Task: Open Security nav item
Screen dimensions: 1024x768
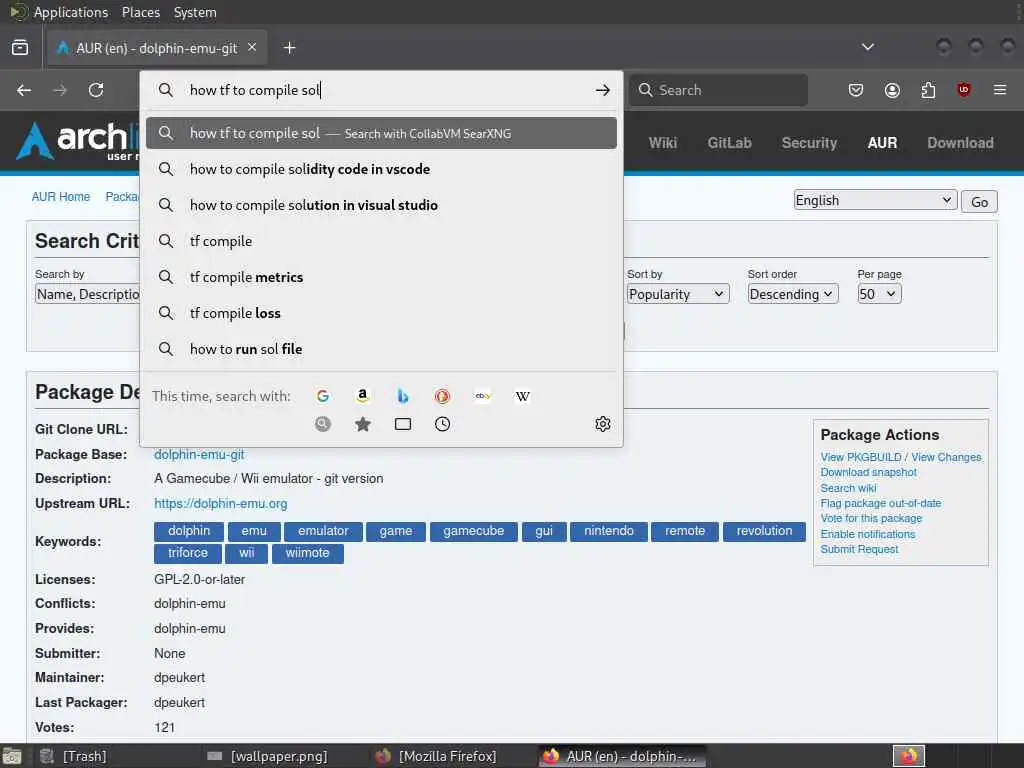Action: pyautogui.click(x=809, y=143)
